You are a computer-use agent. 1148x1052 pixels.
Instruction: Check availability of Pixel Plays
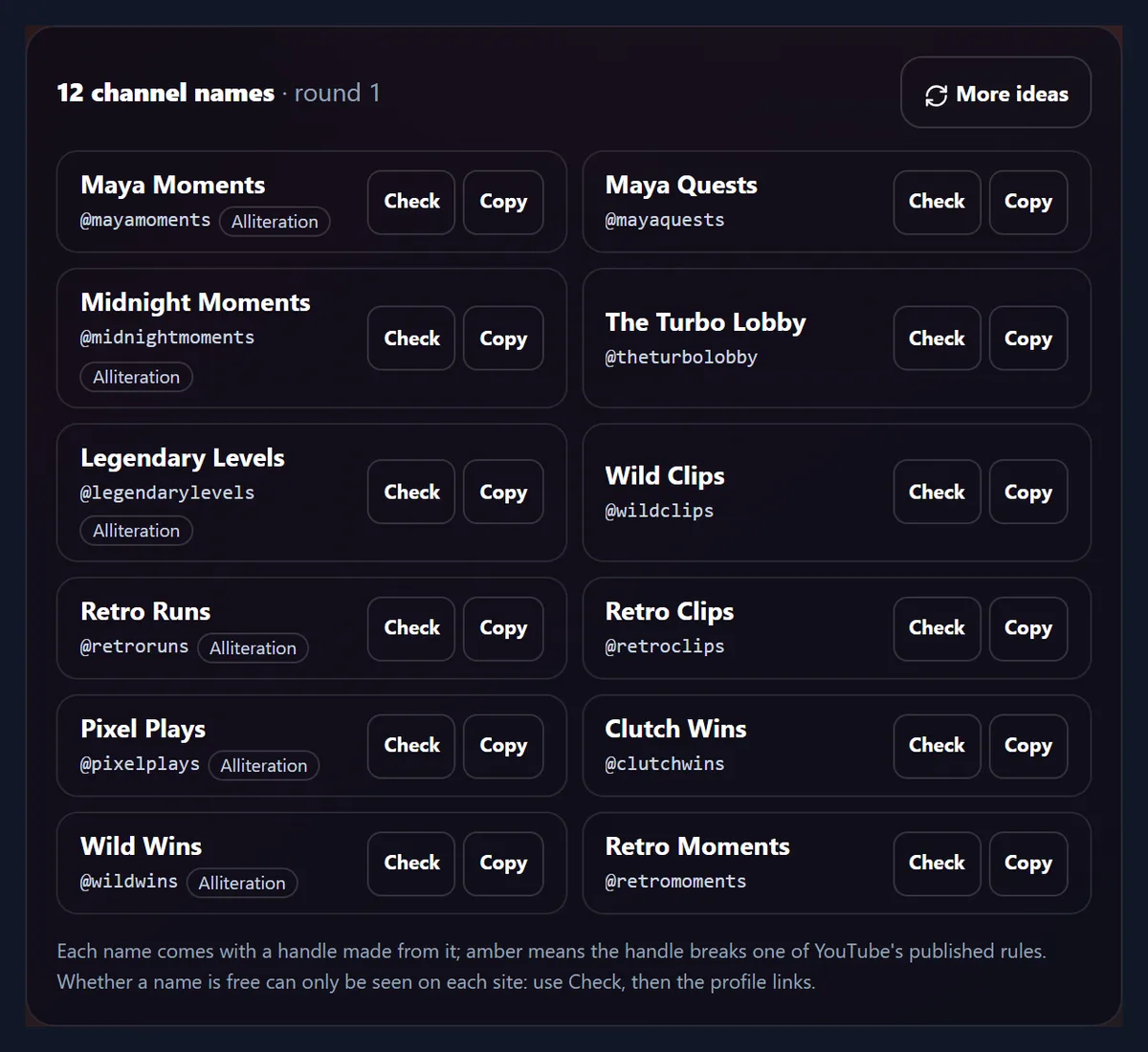(x=411, y=746)
